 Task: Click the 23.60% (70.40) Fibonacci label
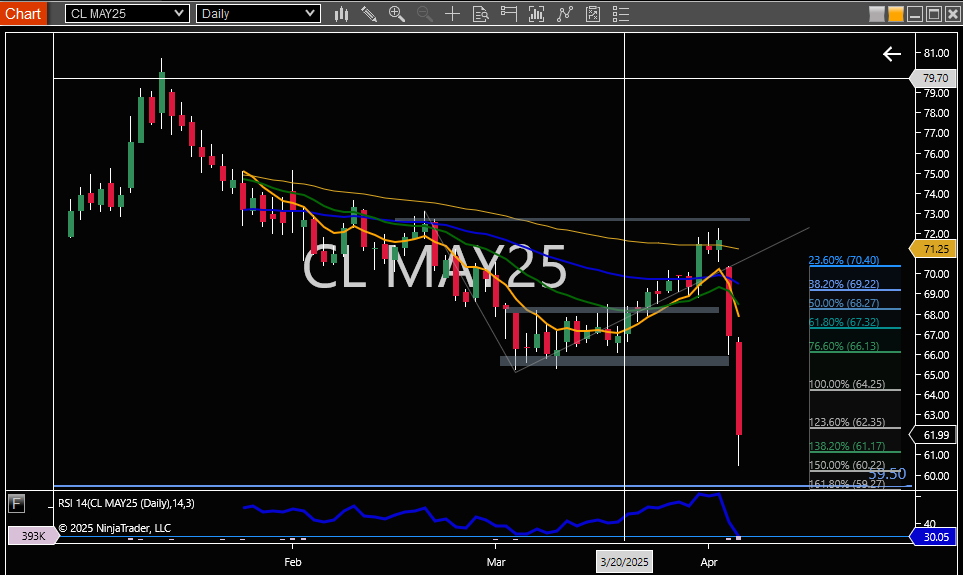pos(844,260)
